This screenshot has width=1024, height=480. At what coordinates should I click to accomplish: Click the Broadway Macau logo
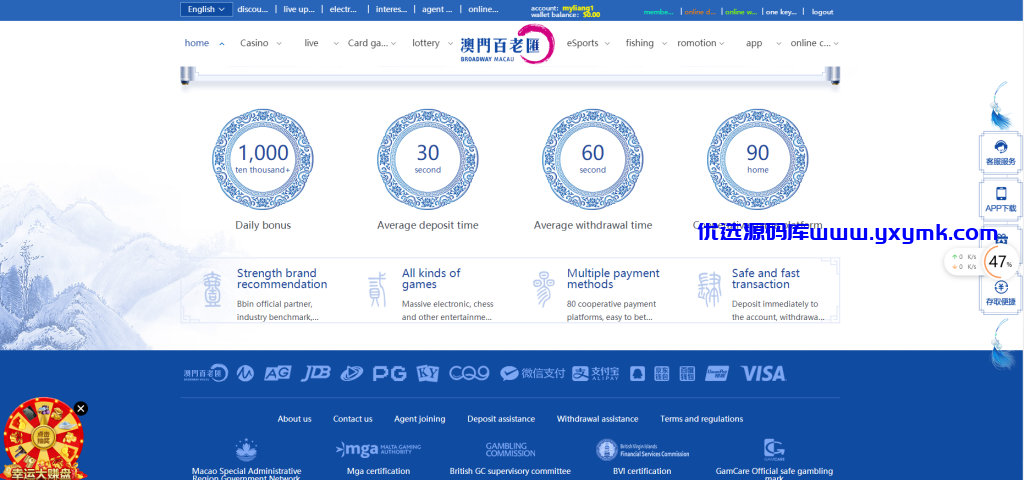tap(507, 44)
